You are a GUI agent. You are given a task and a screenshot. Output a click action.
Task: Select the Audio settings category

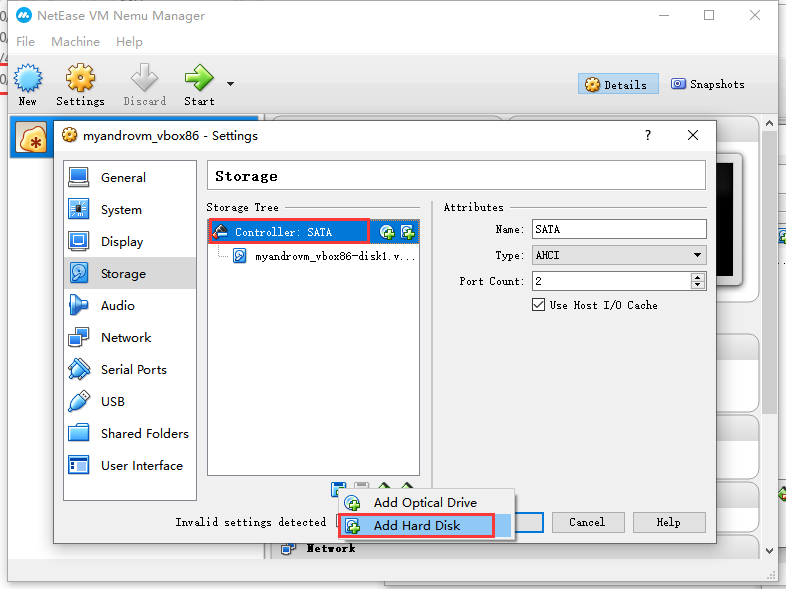coord(130,305)
